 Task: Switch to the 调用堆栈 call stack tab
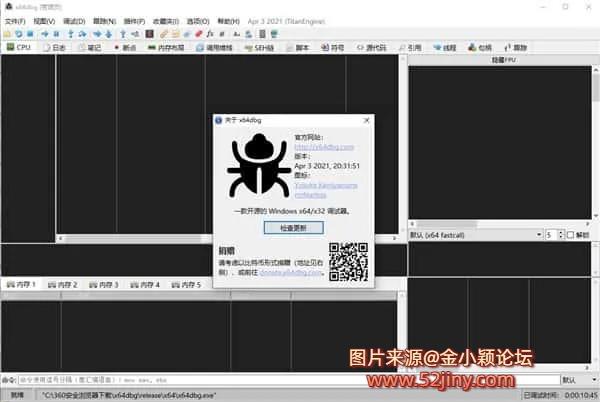pos(214,47)
